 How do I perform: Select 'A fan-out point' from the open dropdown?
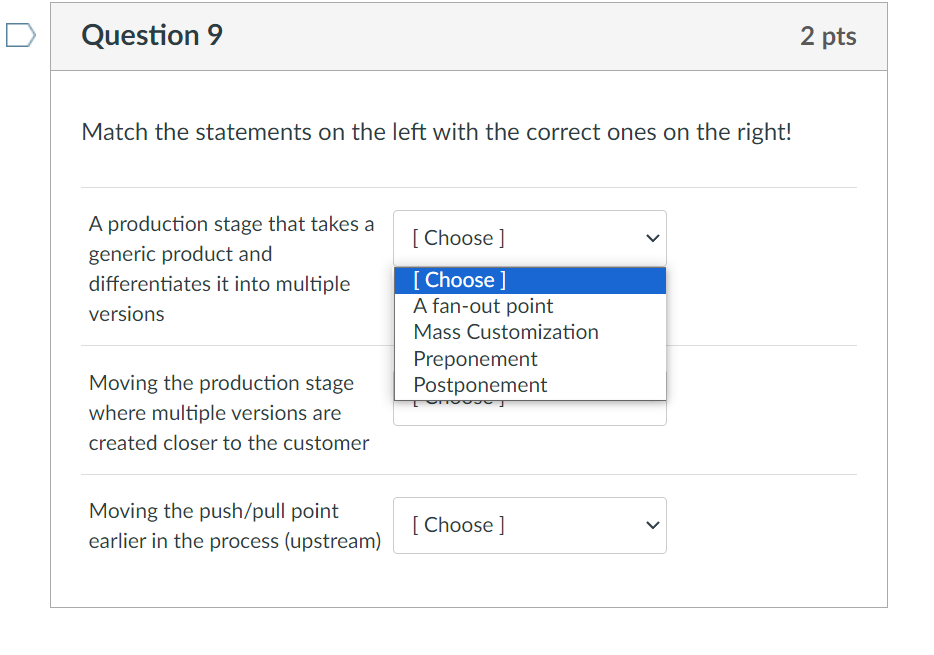(x=483, y=306)
